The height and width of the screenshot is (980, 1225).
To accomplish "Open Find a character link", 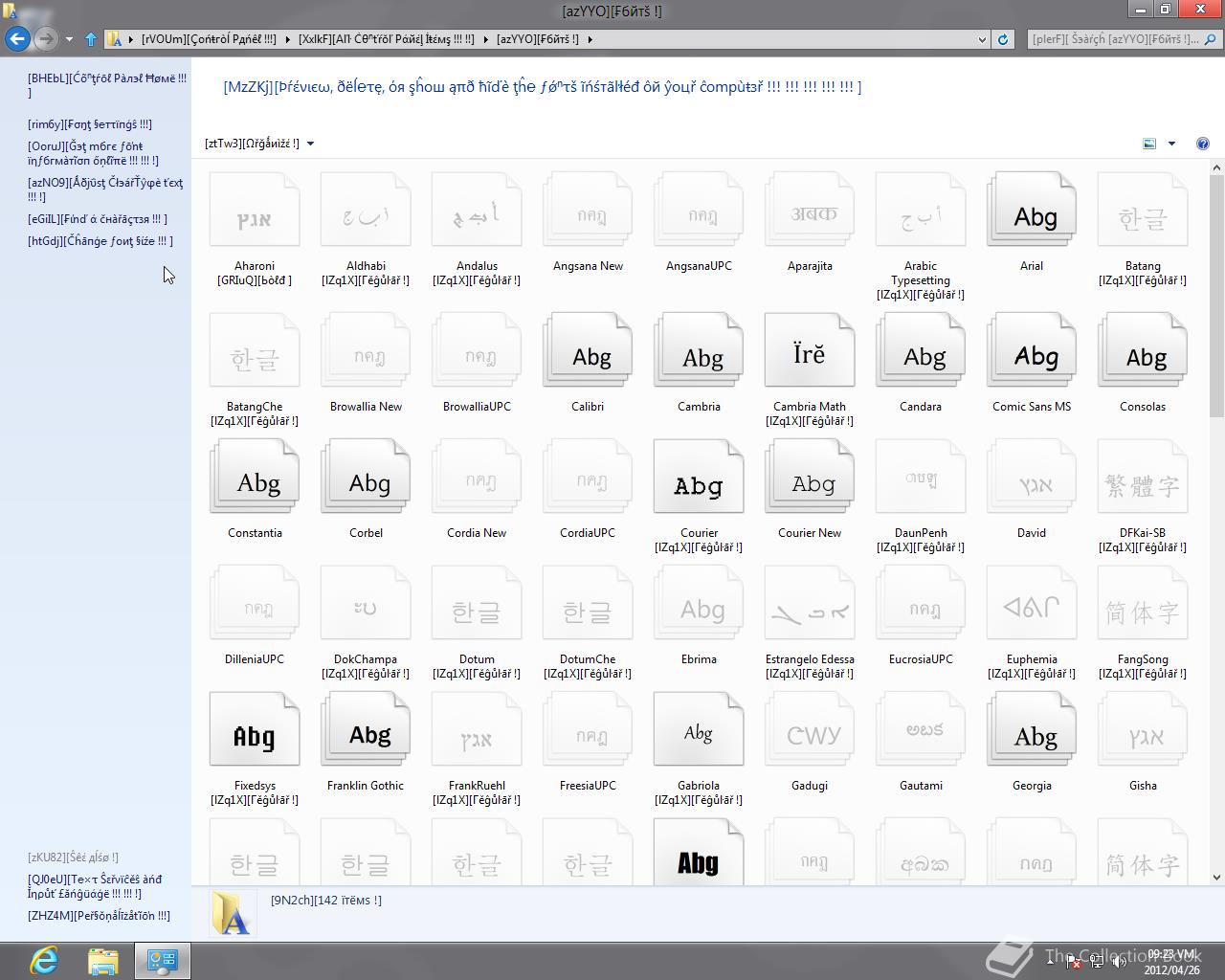I will 97,219.
